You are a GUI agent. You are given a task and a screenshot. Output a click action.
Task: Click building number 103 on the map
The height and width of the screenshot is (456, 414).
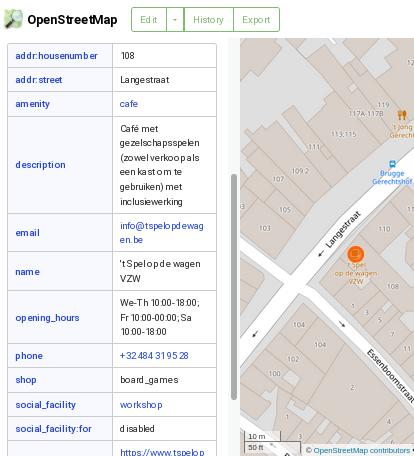coord(265,228)
